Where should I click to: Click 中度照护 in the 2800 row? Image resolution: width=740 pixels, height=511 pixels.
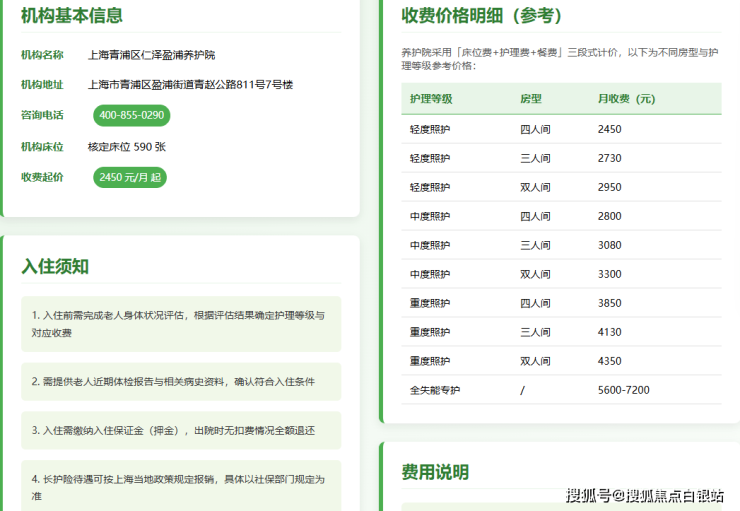pyautogui.click(x=430, y=217)
